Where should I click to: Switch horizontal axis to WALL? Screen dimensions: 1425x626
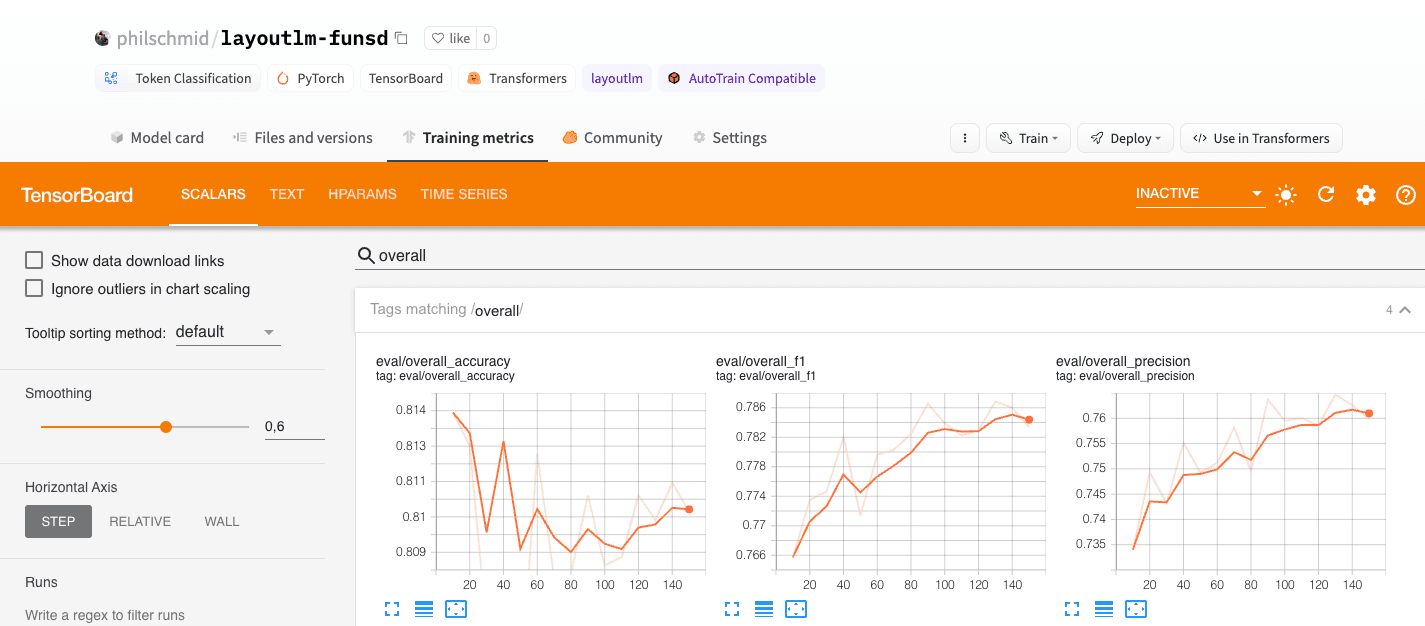(x=222, y=521)
